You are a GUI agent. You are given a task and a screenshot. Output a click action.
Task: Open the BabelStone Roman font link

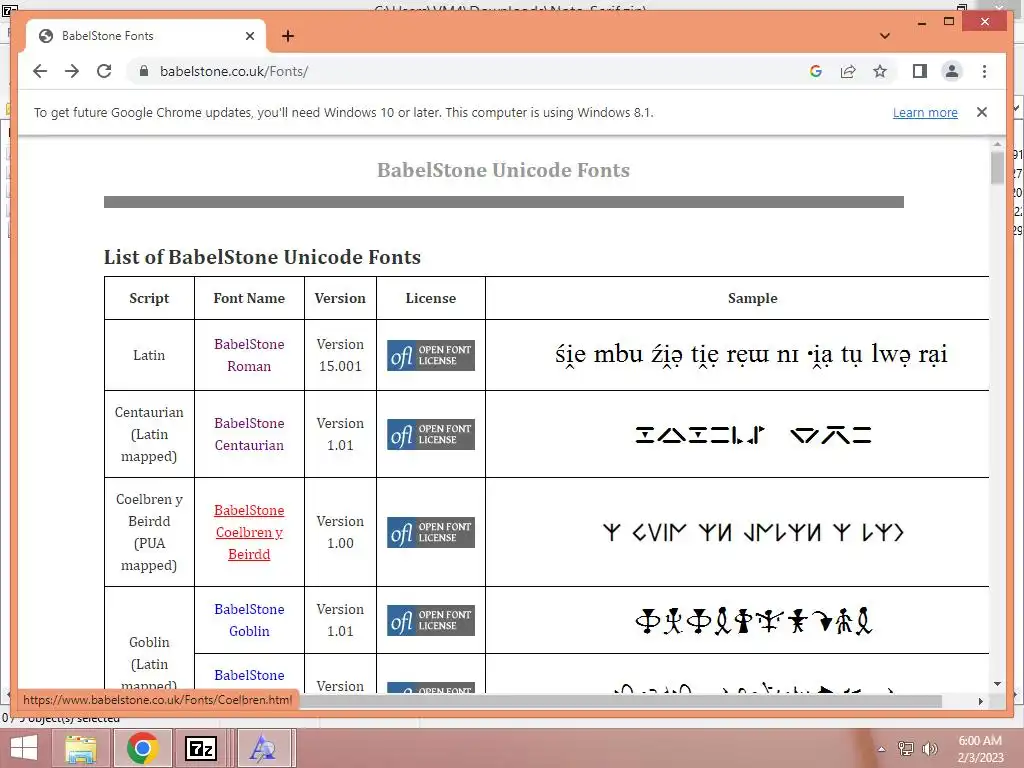[x=249, y=355]
